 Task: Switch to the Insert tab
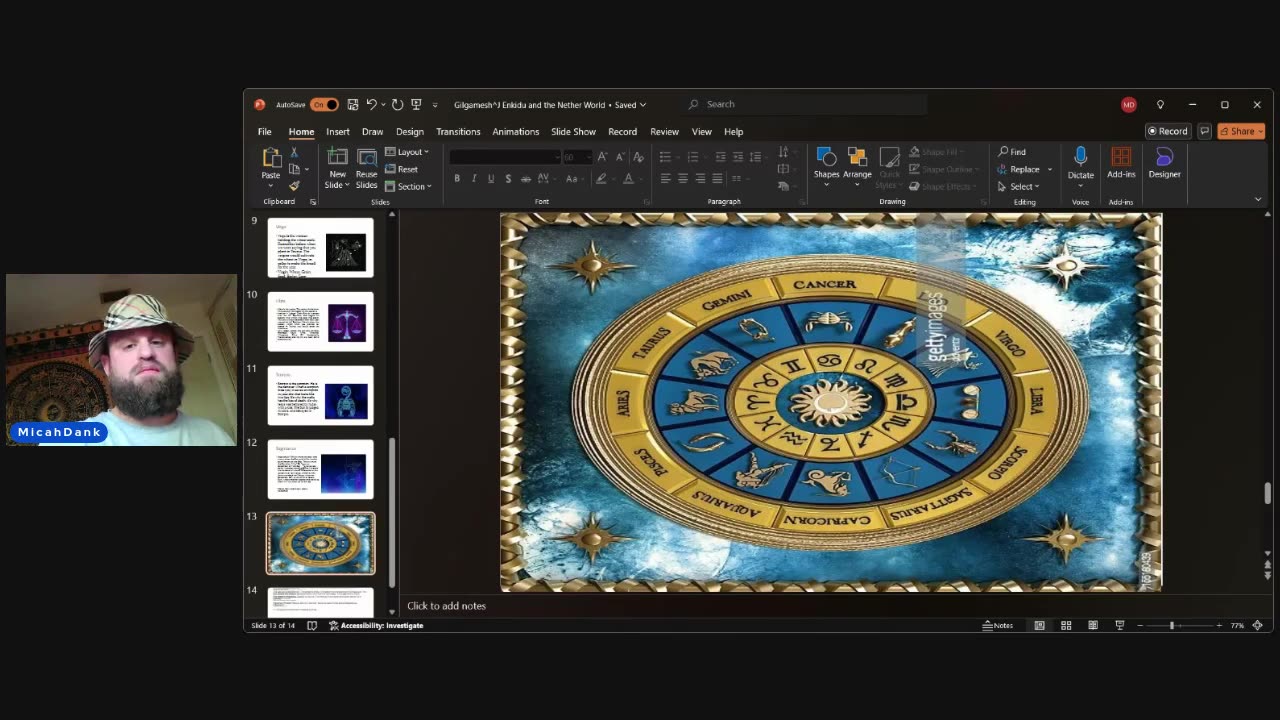coord(338,132)
